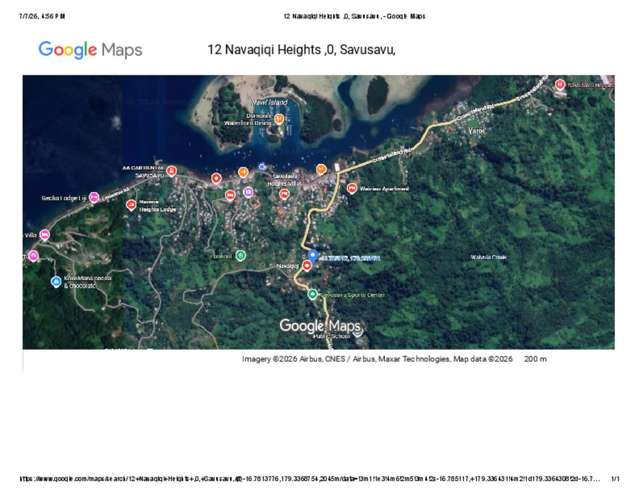Click the highlighted coordinates label on map
The width and height of the screenshot is (639, 494).
(350, 258)
